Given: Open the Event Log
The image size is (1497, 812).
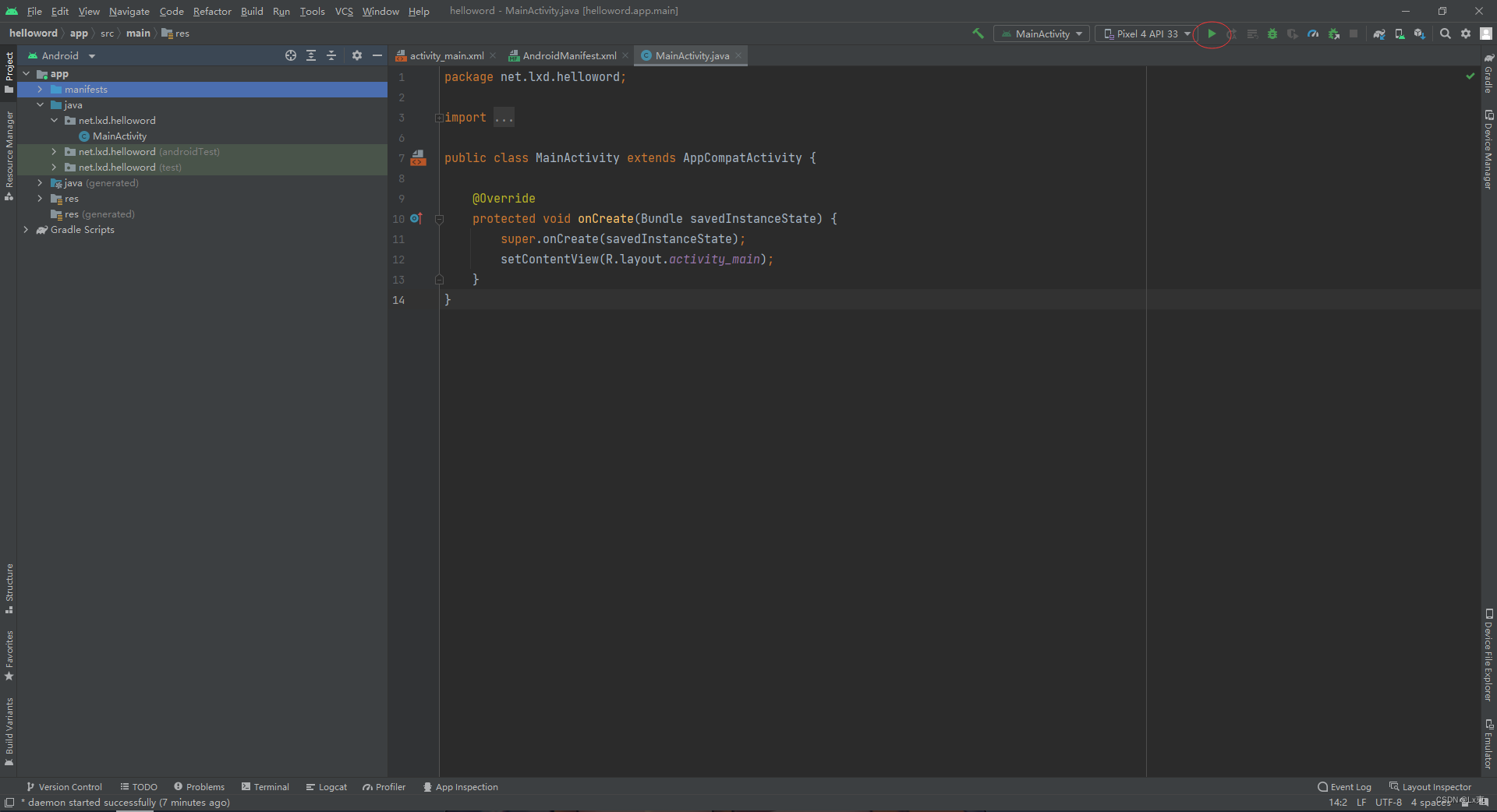Looking at the screenshot, I should pyautogui.click(x=1344, y=787).
